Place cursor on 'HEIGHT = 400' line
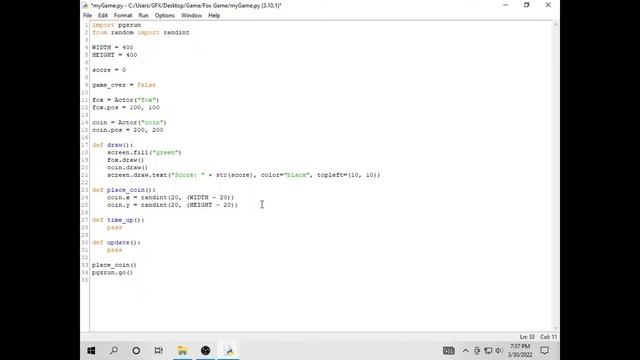 [114, 55]
